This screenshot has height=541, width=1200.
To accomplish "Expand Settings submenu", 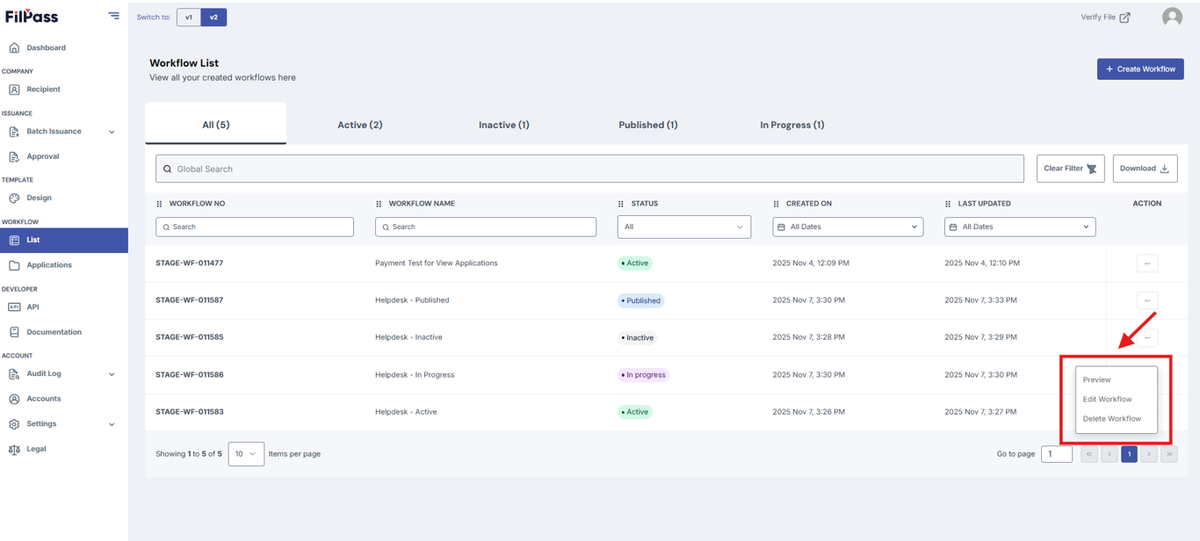I will point(111,424).
